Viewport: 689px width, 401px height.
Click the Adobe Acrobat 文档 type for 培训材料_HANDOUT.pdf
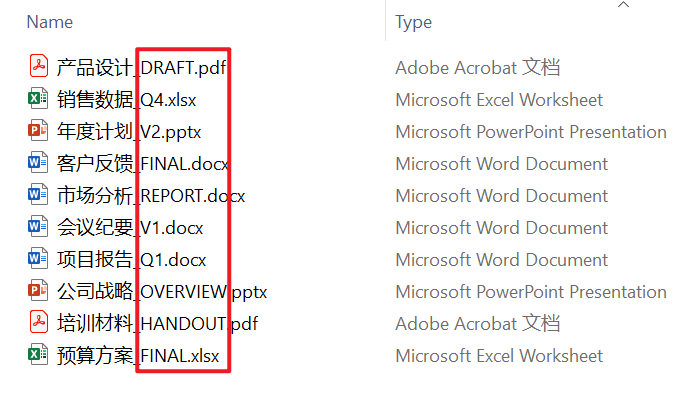tap(477, 323)
